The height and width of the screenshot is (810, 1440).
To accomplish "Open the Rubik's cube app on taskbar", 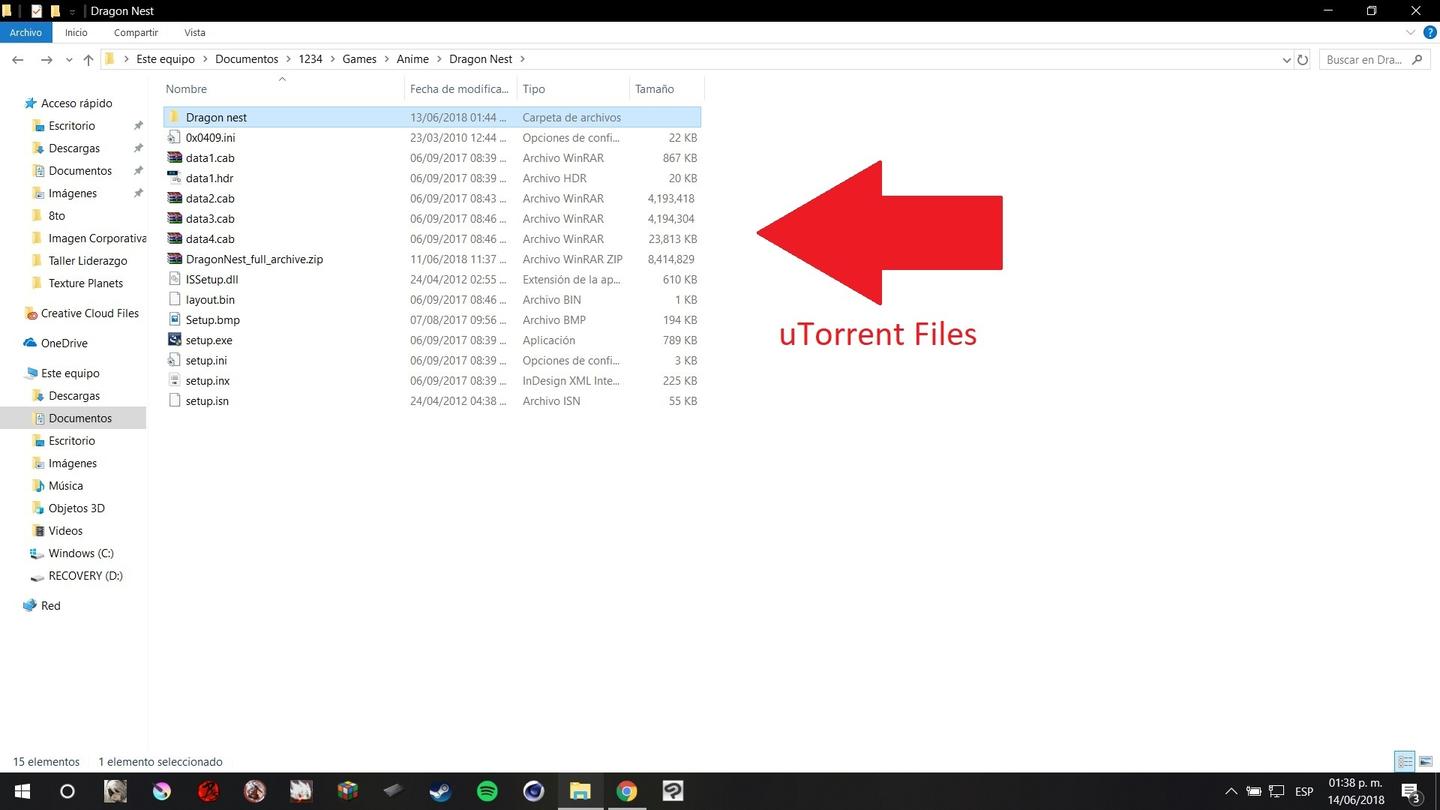I will pos(347,791).
